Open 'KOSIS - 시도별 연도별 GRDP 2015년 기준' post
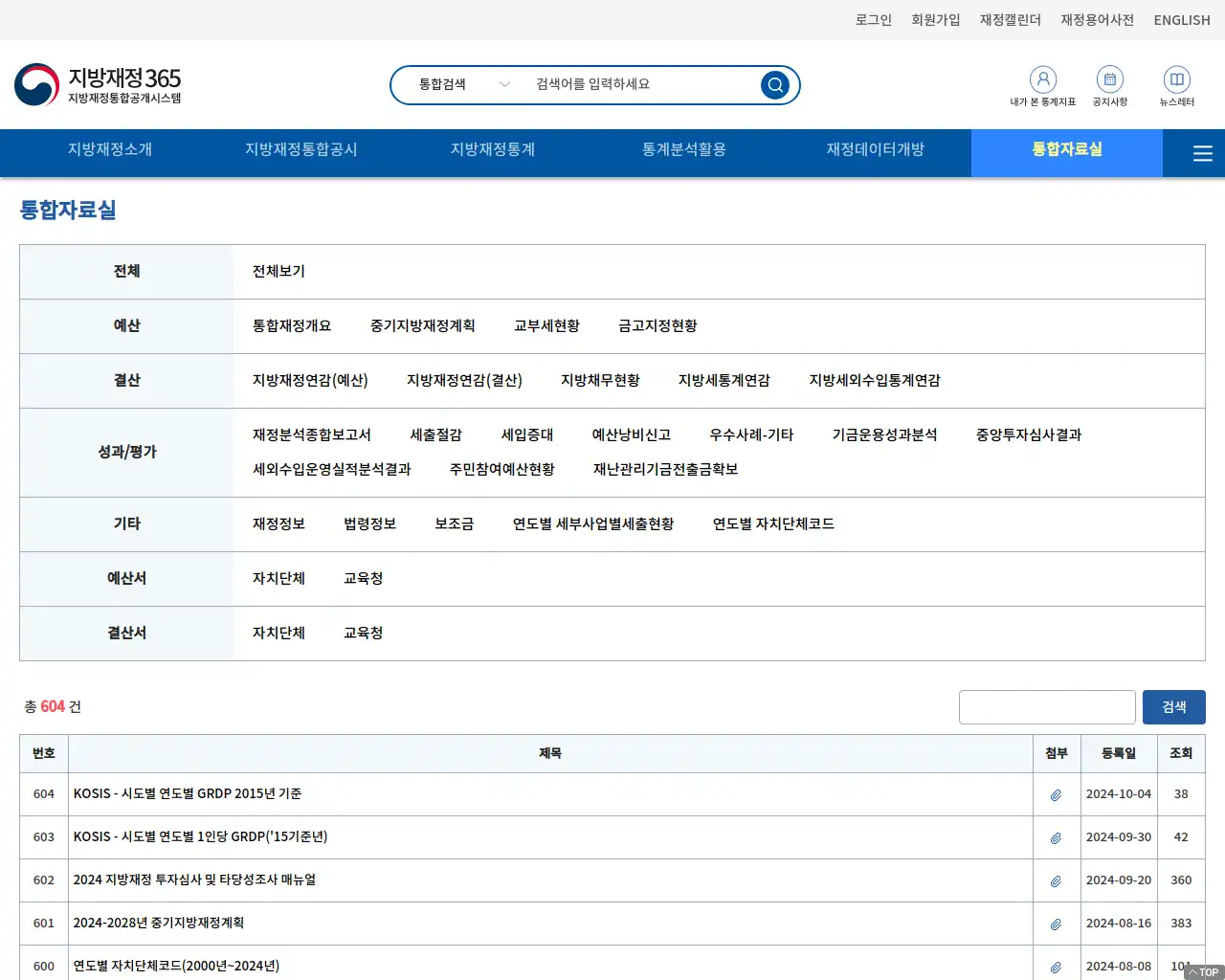This screenshot has width=1225, height=980. [x=188, y=794]
